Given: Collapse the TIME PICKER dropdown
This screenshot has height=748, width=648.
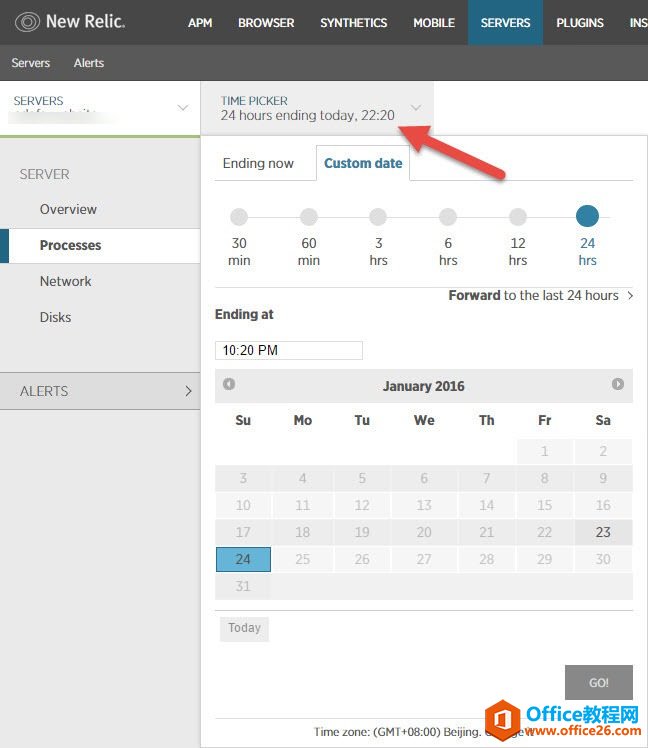Looking at the screenshot, I should 317,108.
